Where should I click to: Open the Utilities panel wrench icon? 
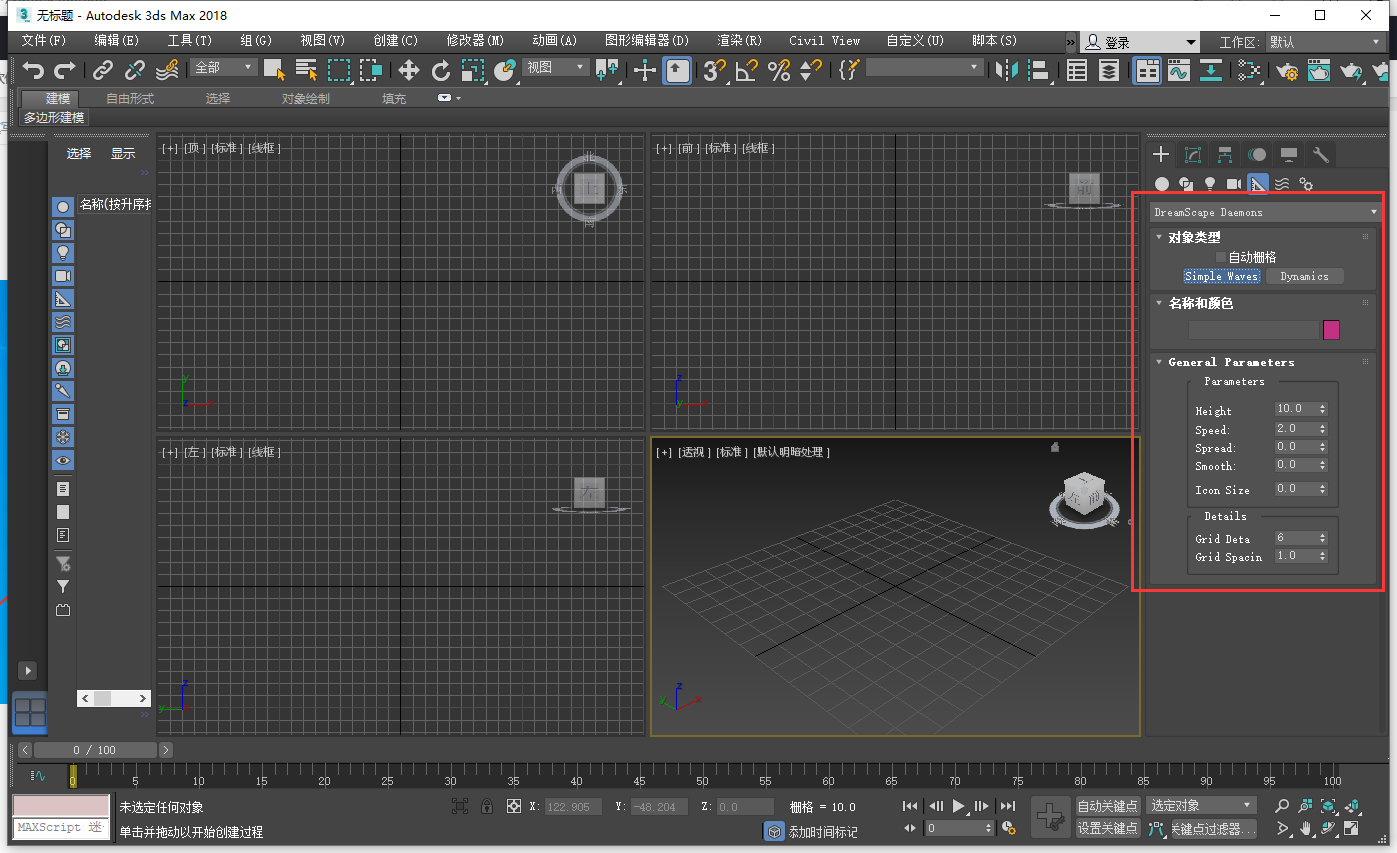(1321, 154)
